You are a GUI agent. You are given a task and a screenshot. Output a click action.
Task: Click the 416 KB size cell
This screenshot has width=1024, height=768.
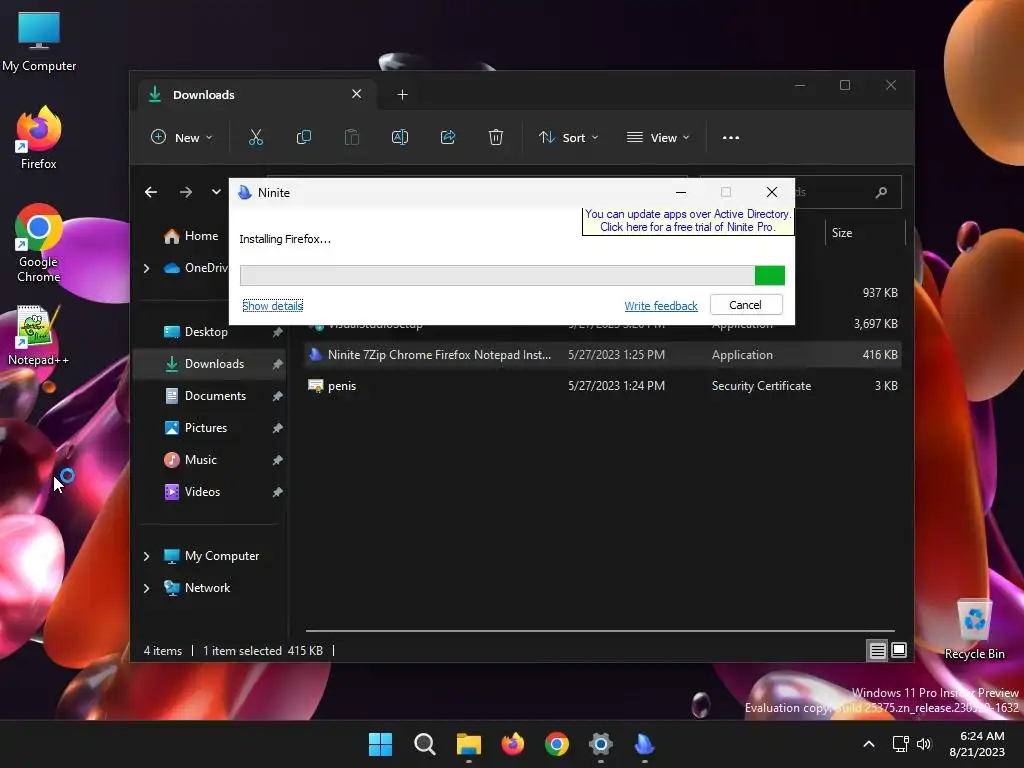[880, 355]
